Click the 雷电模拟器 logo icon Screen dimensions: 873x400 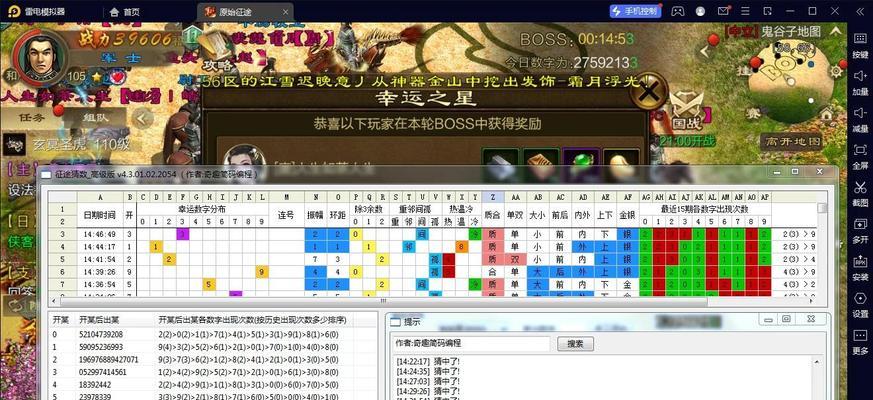click(x=12, y=11)
